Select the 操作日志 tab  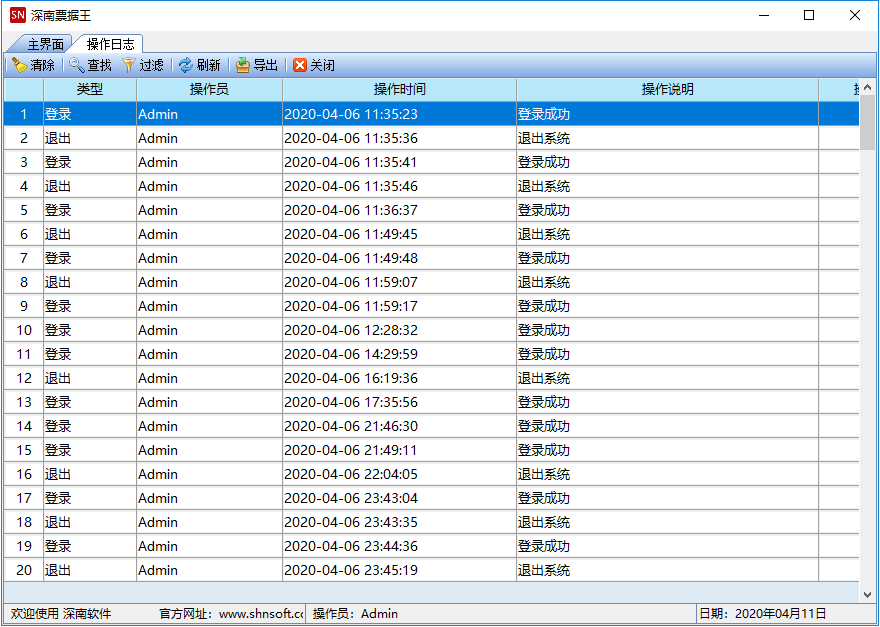tap(111, 44)
